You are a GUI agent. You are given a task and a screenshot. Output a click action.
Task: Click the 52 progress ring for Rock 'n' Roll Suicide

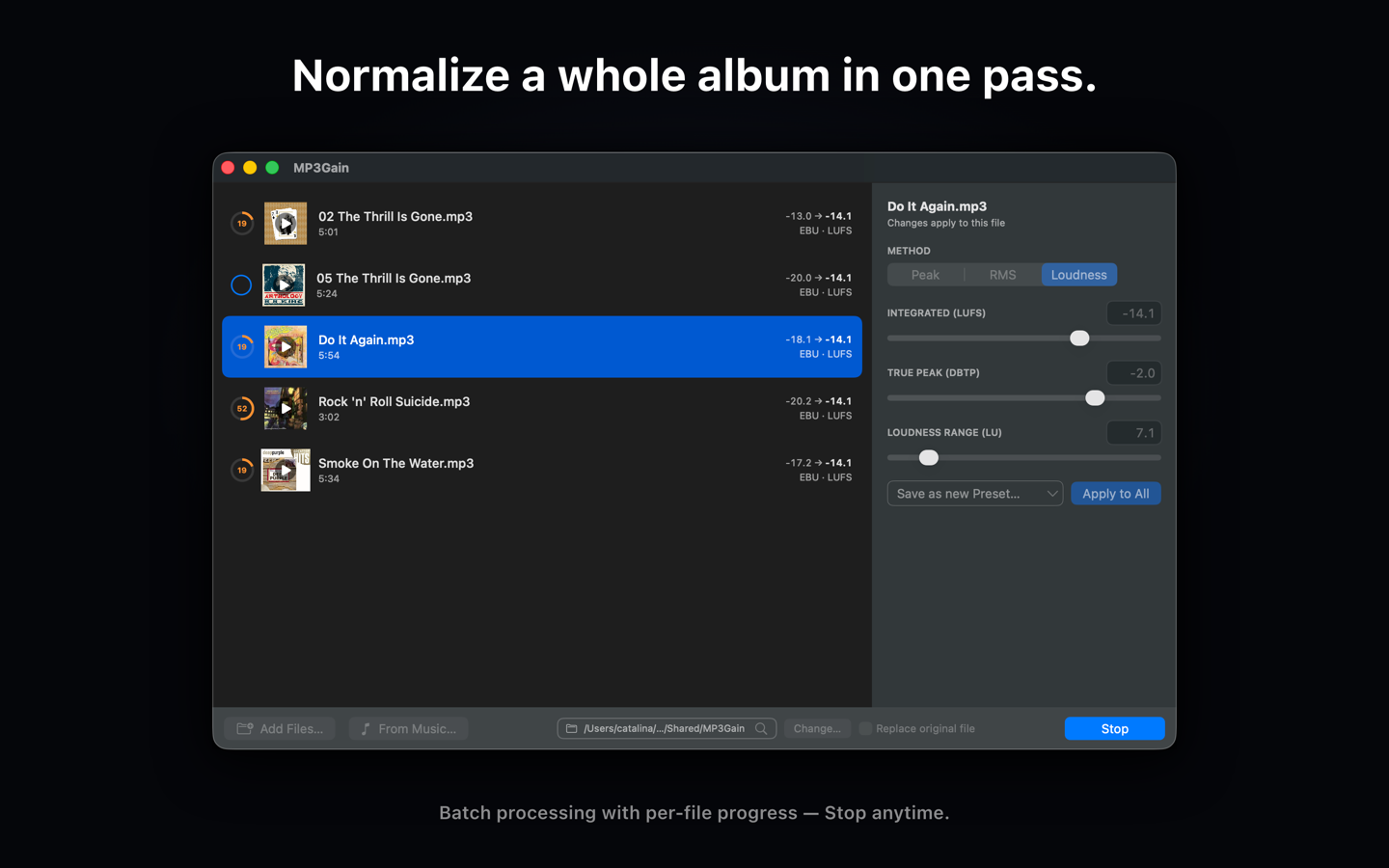(x=242, y=409)
